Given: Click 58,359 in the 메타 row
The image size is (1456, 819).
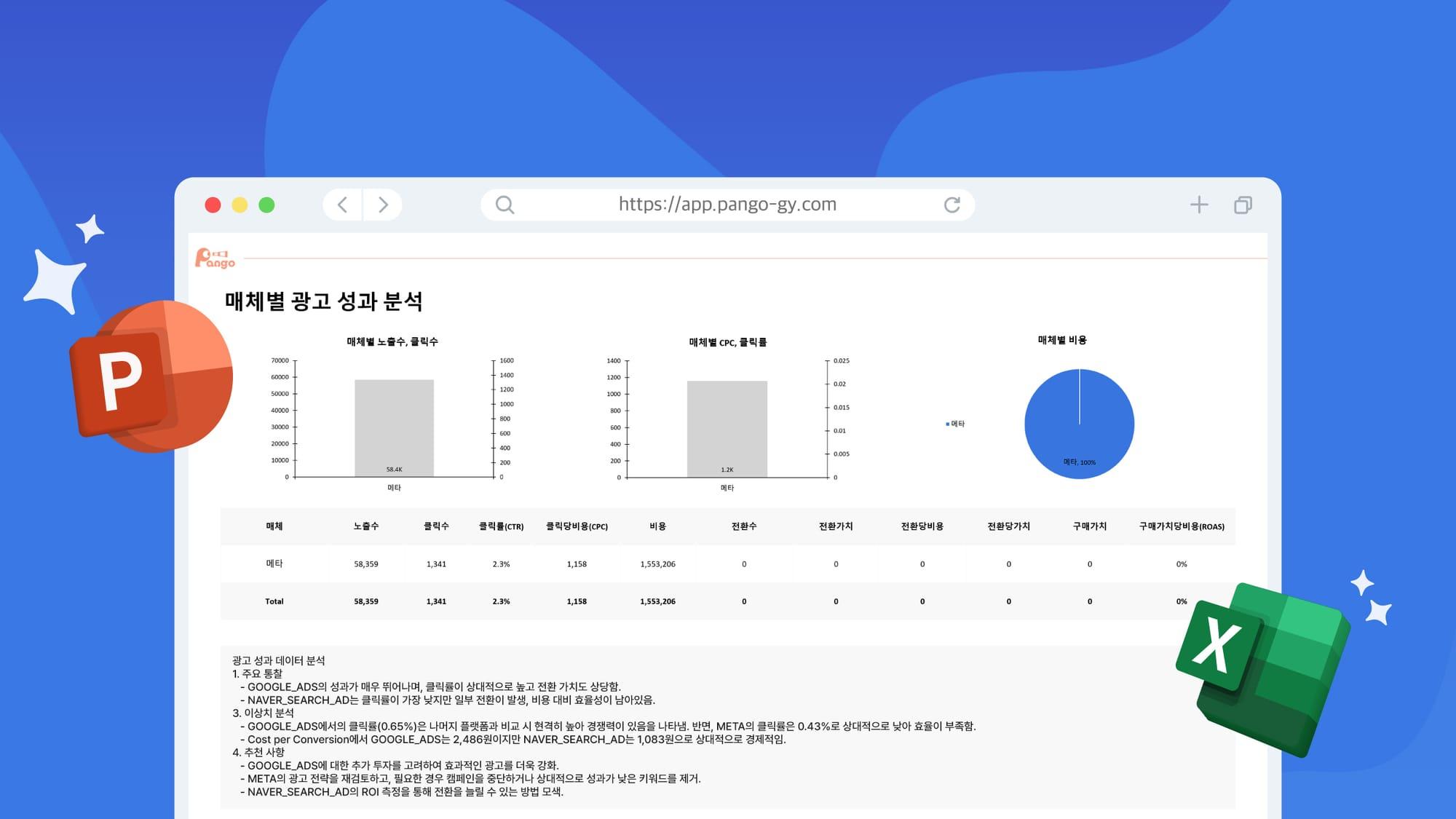Looking at the screenshot, I should coord(366,564).
